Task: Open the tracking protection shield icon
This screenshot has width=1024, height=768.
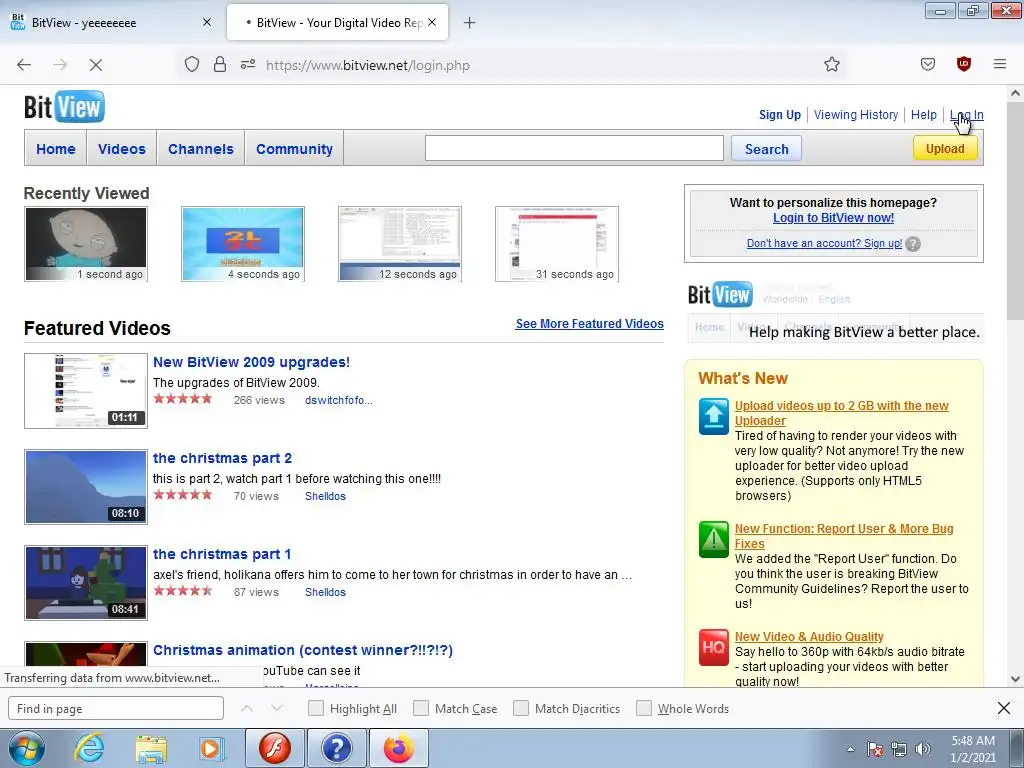Action: tap(191, 64)
